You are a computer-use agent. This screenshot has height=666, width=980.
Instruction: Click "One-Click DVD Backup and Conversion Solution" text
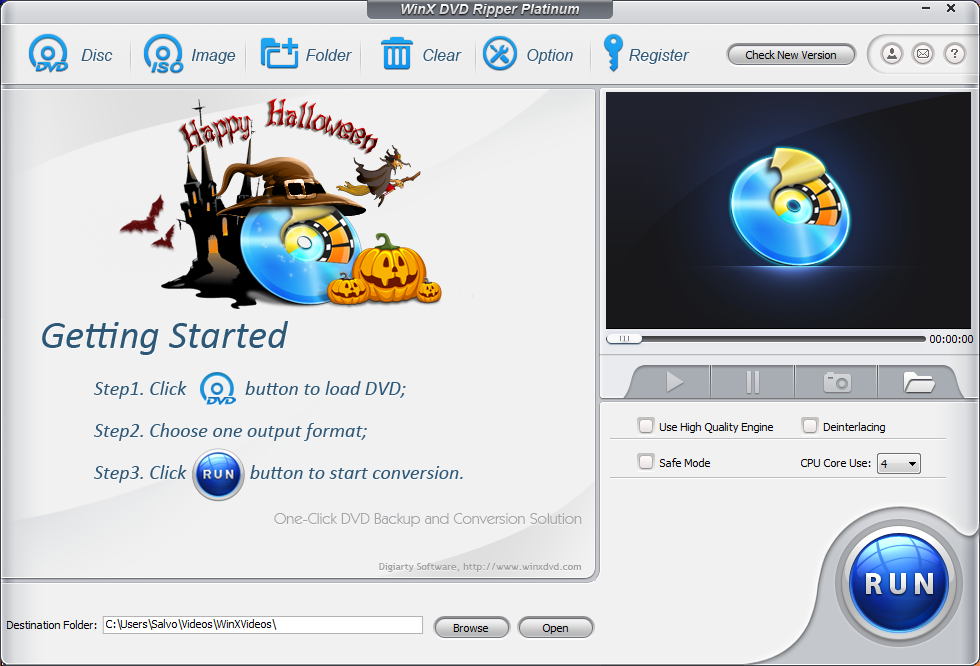click(428, 519)
